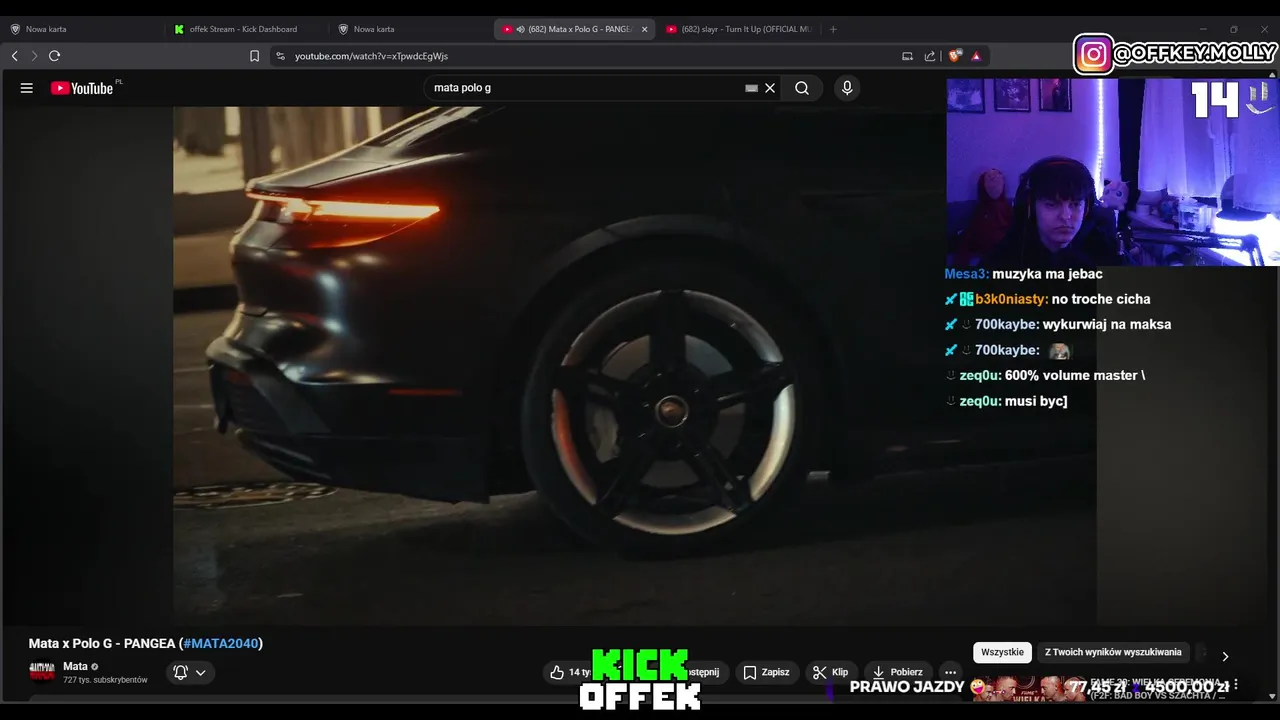
Task: Mute the tab via the speaker icon
Action: [520, 29]
